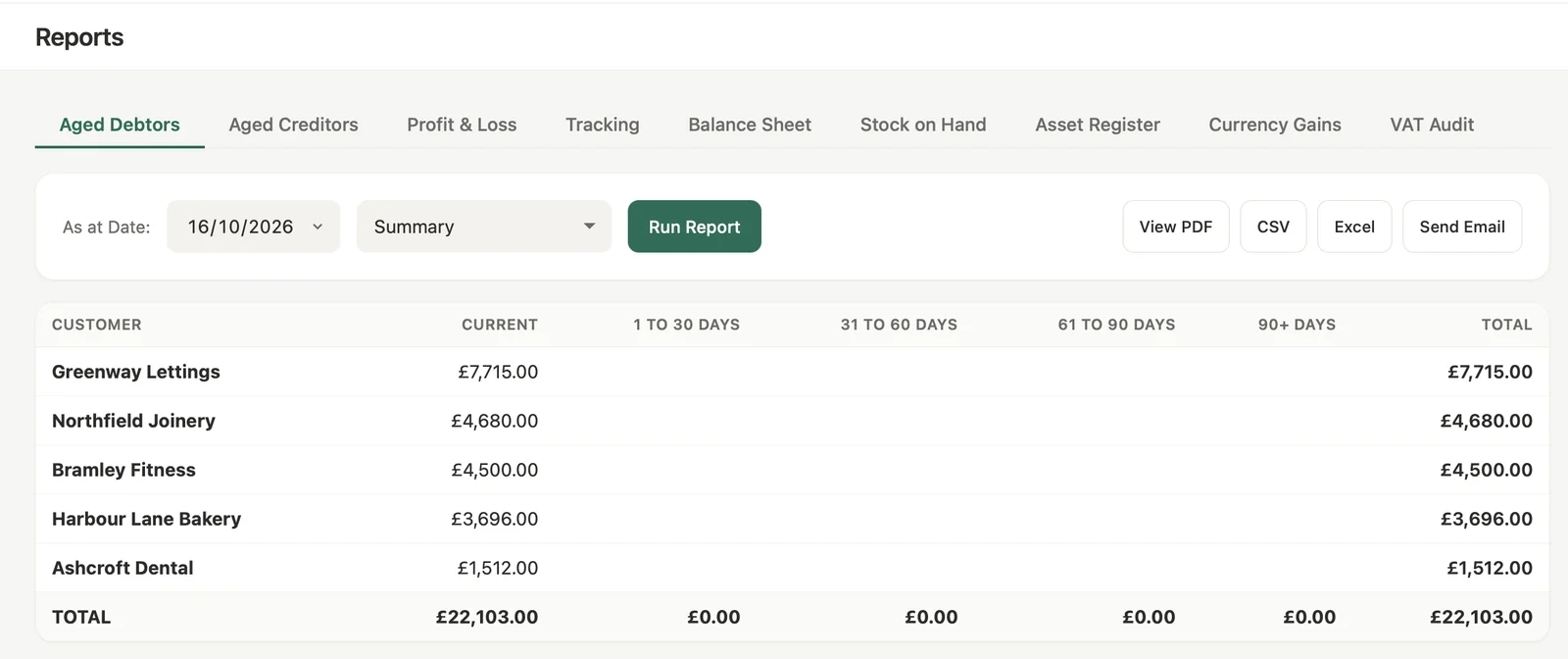
Task: Expand the Summary report type dropdown
Action: (x=484, y=227)
